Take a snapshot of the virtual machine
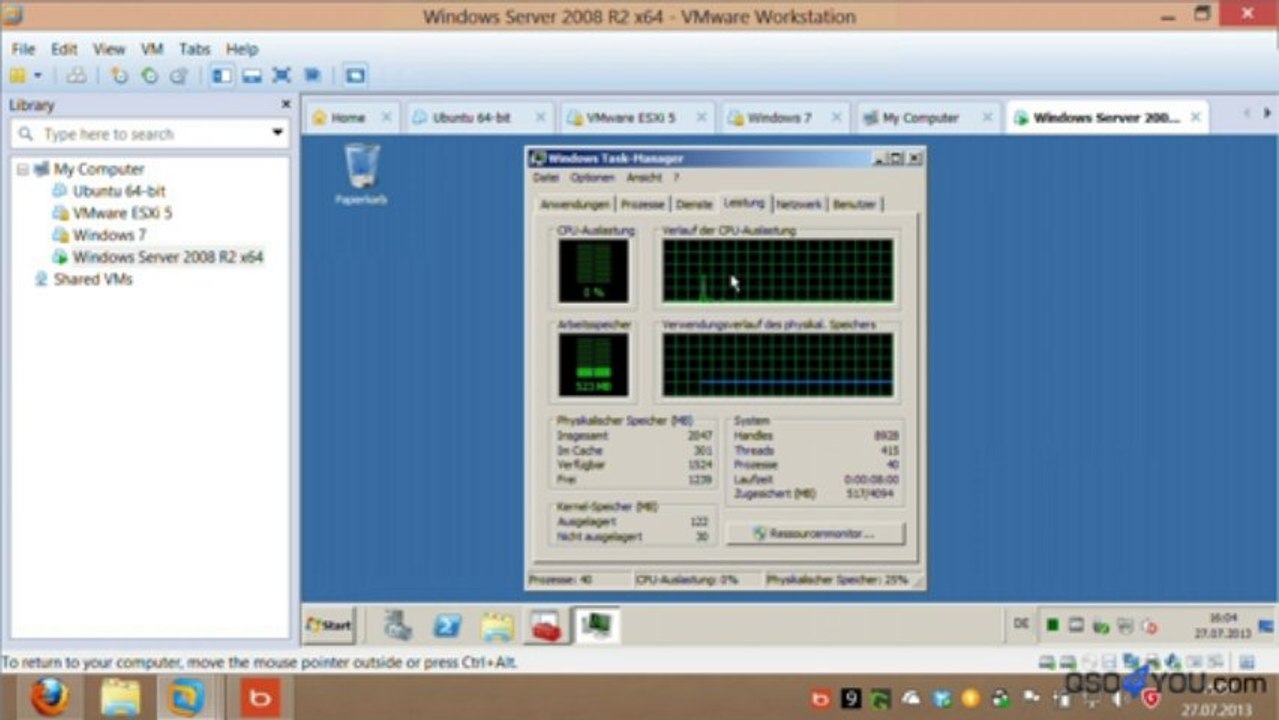Image resolution: width=1279 pixels, height=720 pixels. (x=119, y=75)
